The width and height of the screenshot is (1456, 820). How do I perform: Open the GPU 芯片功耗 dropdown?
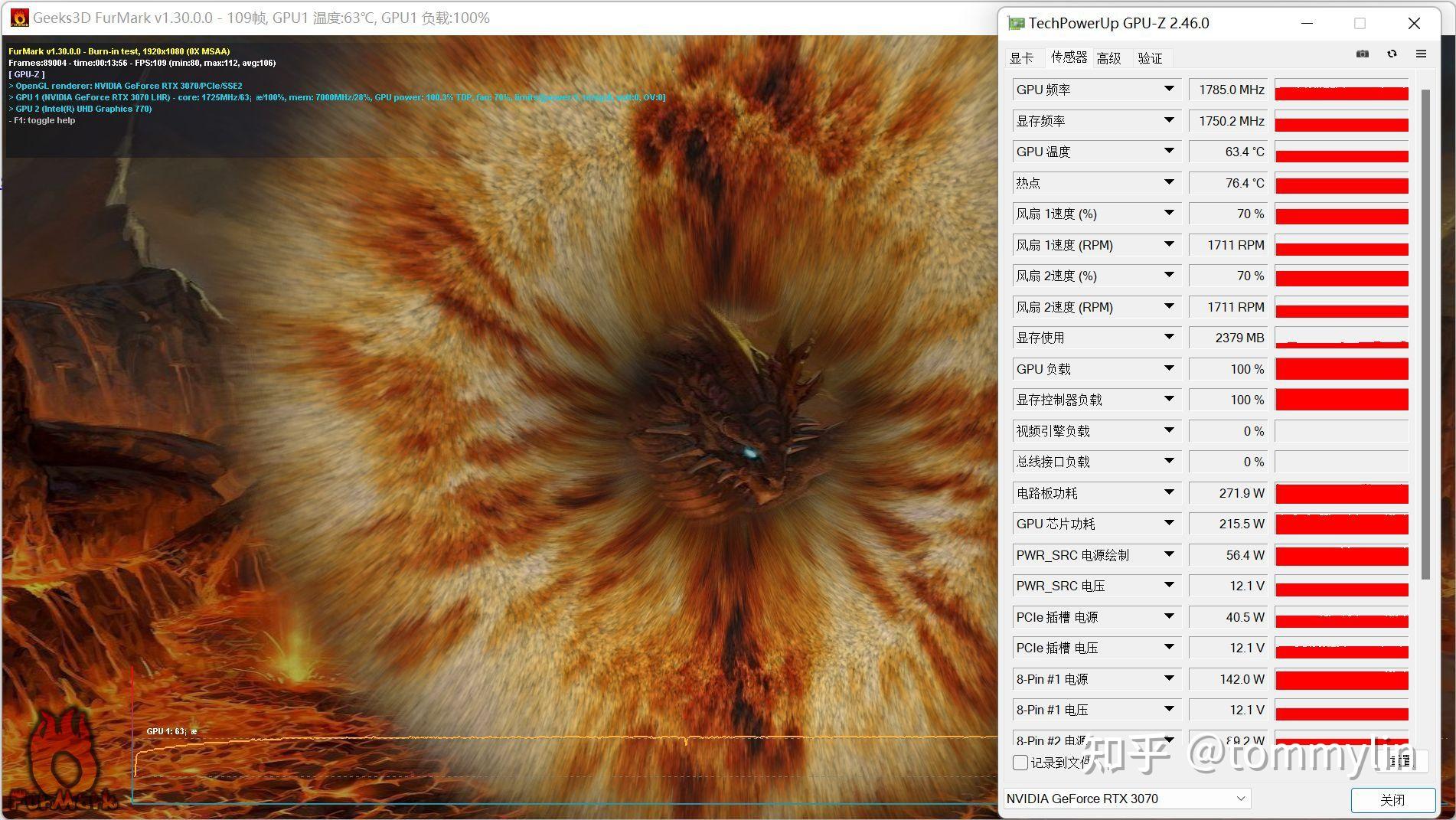click(x=1169, y=524)
